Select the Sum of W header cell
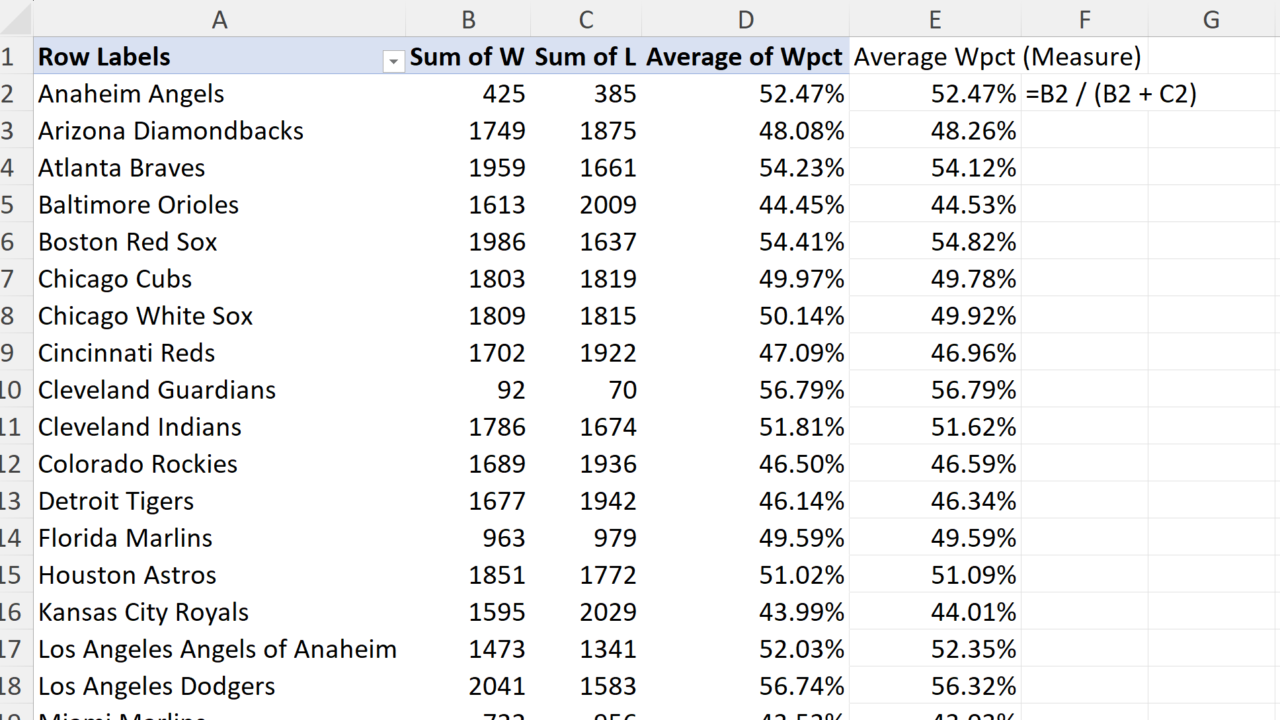 (x=467, y=57)
